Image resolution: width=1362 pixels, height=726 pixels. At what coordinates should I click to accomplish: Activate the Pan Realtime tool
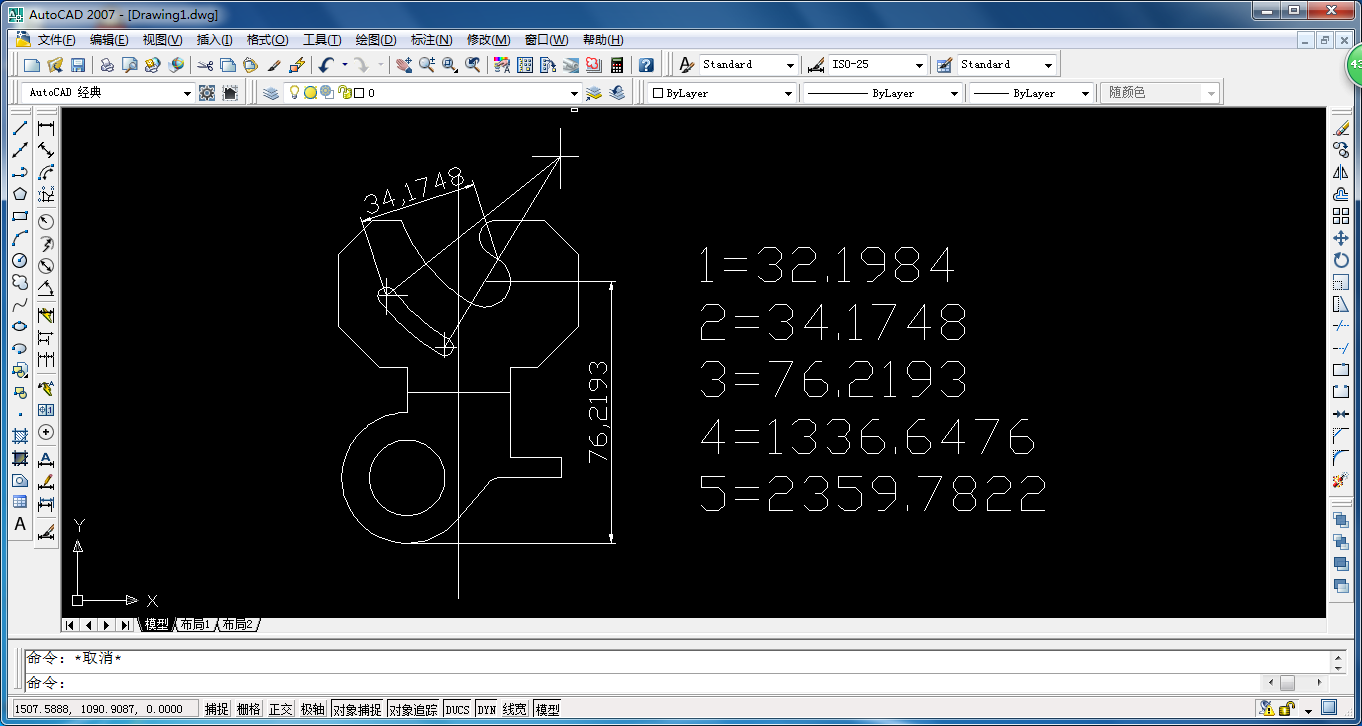(x=405, y=64)
